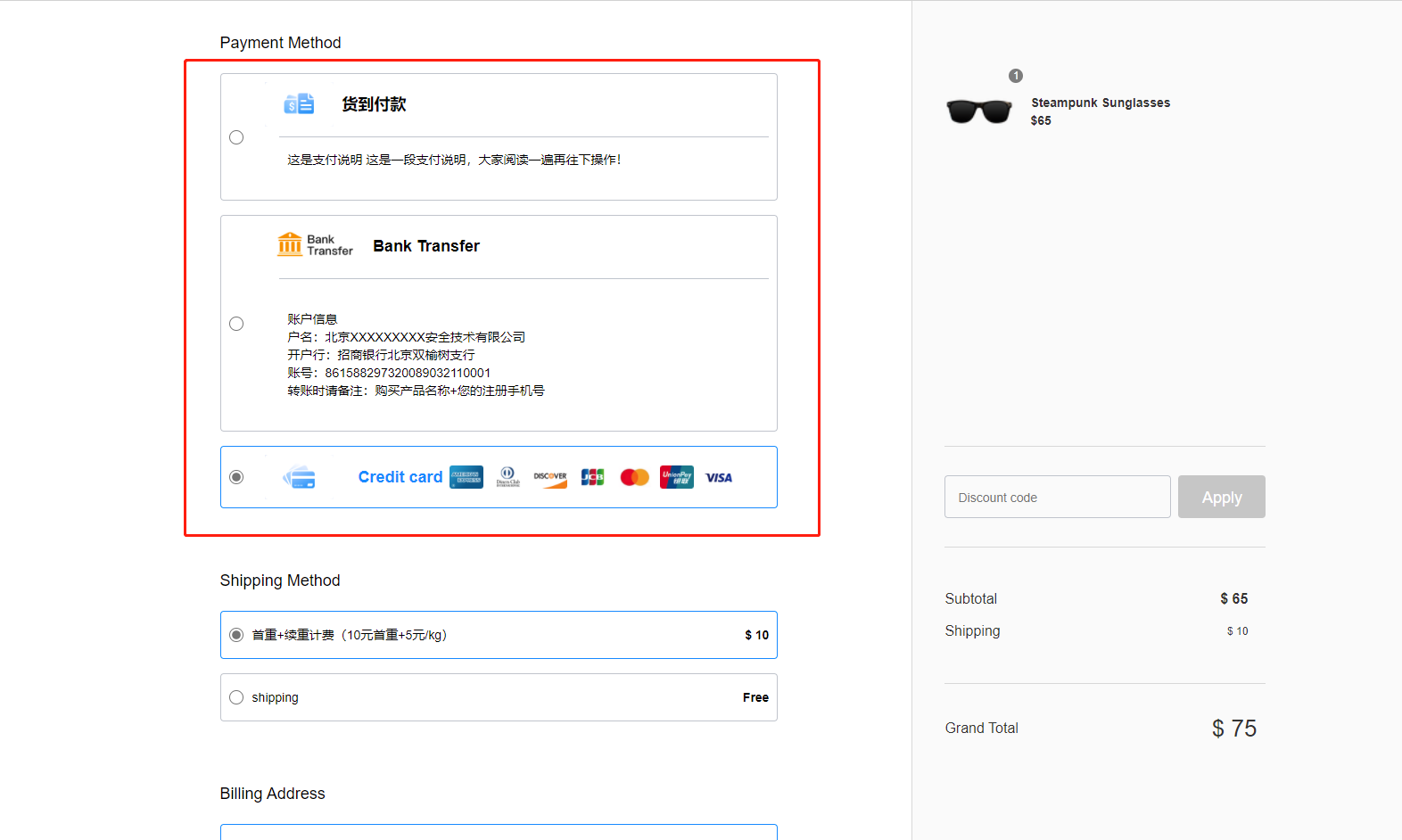Click the Steampunk Sunglasses product name
Screen dimensions: 1402x840
[x=1101, y=103]
